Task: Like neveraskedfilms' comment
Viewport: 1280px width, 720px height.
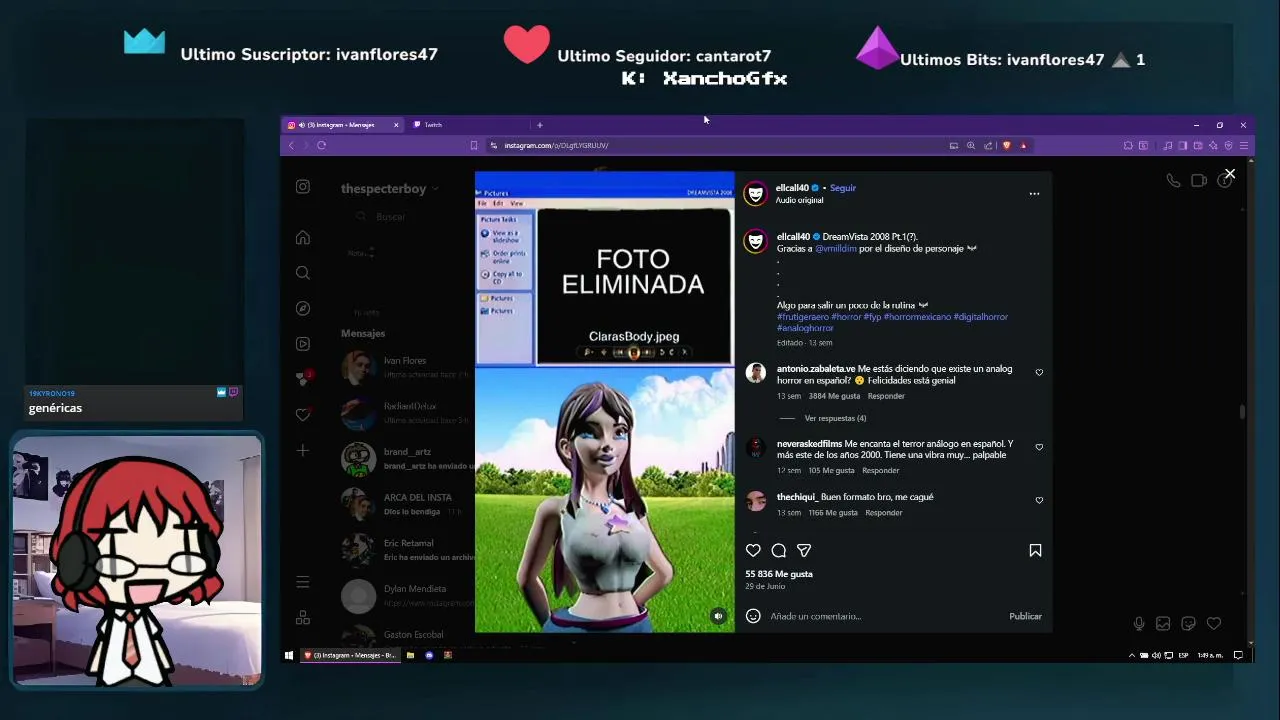Action: (1039, 447)
